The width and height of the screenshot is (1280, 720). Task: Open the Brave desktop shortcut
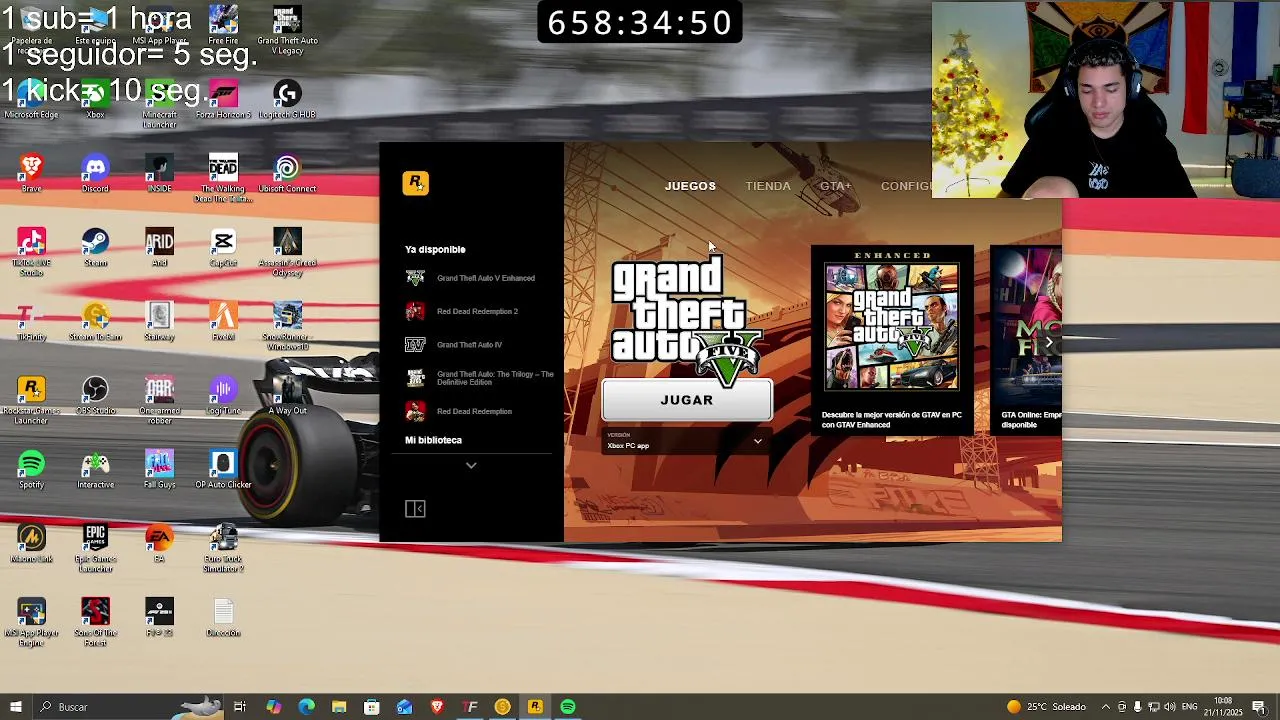coord(31,173)
